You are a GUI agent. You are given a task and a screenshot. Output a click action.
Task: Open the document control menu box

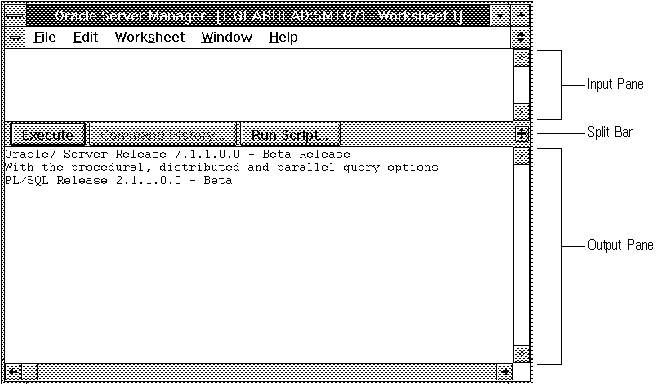(x=15, y=37)
